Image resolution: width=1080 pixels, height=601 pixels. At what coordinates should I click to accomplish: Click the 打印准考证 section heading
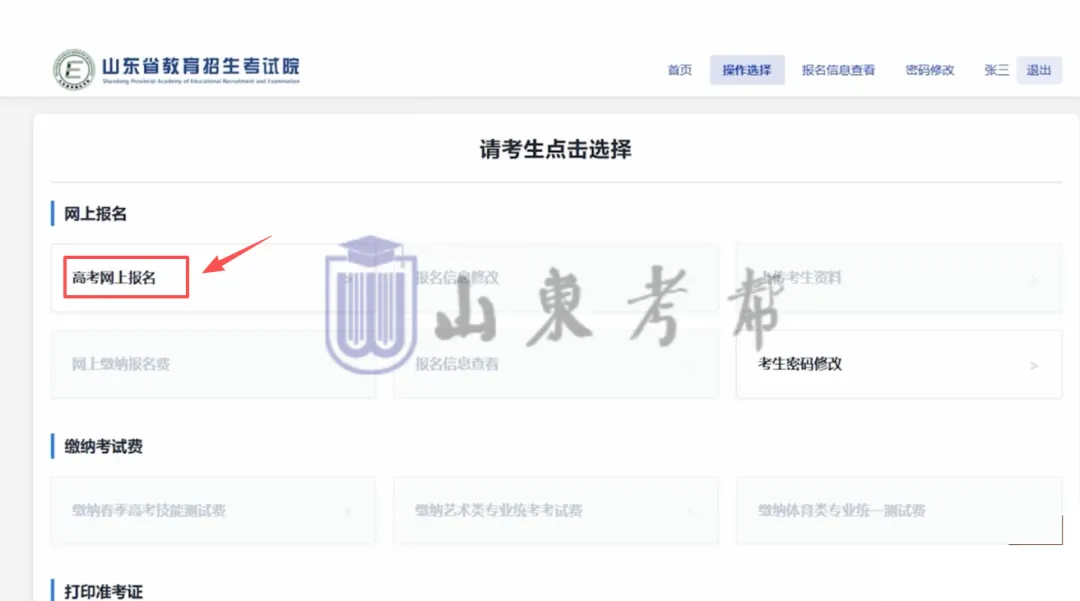pyautogui.click(x=103, y=591)
